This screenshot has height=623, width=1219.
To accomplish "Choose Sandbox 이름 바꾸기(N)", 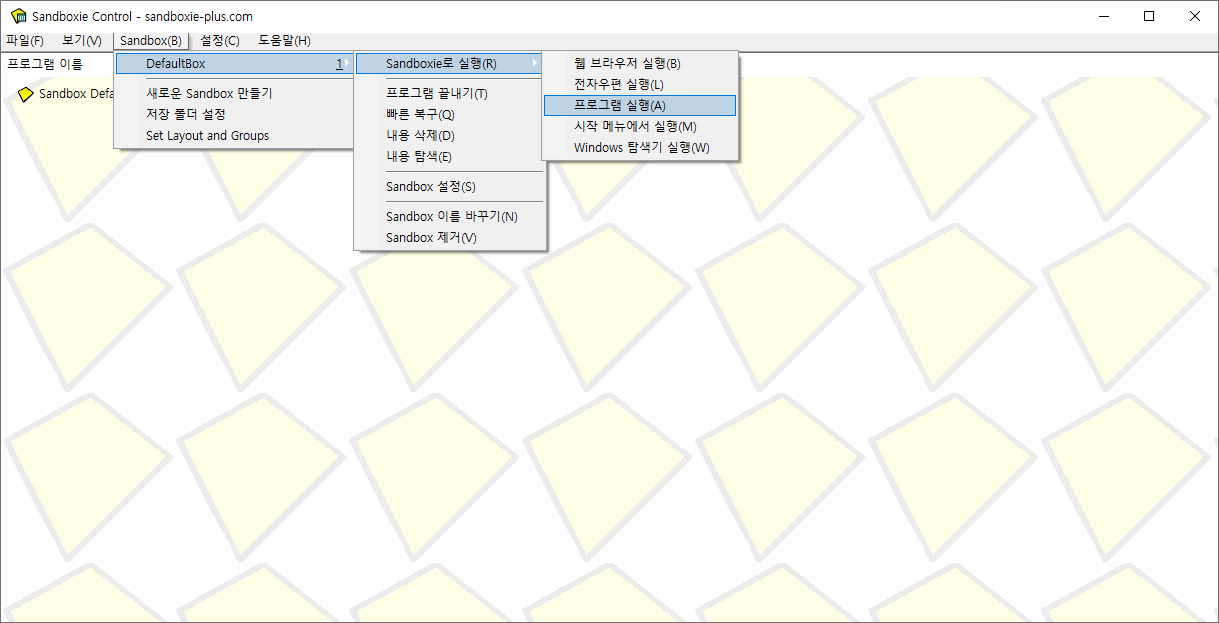I will click(x=450, y=216).
